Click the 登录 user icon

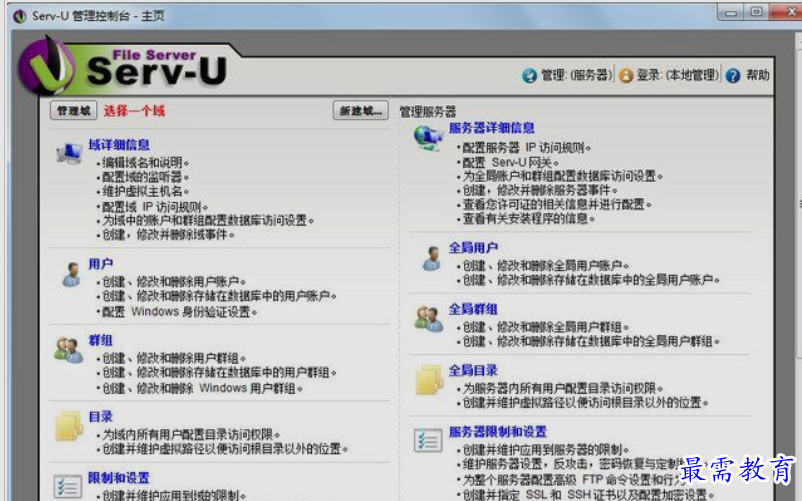tap(626, 76)
